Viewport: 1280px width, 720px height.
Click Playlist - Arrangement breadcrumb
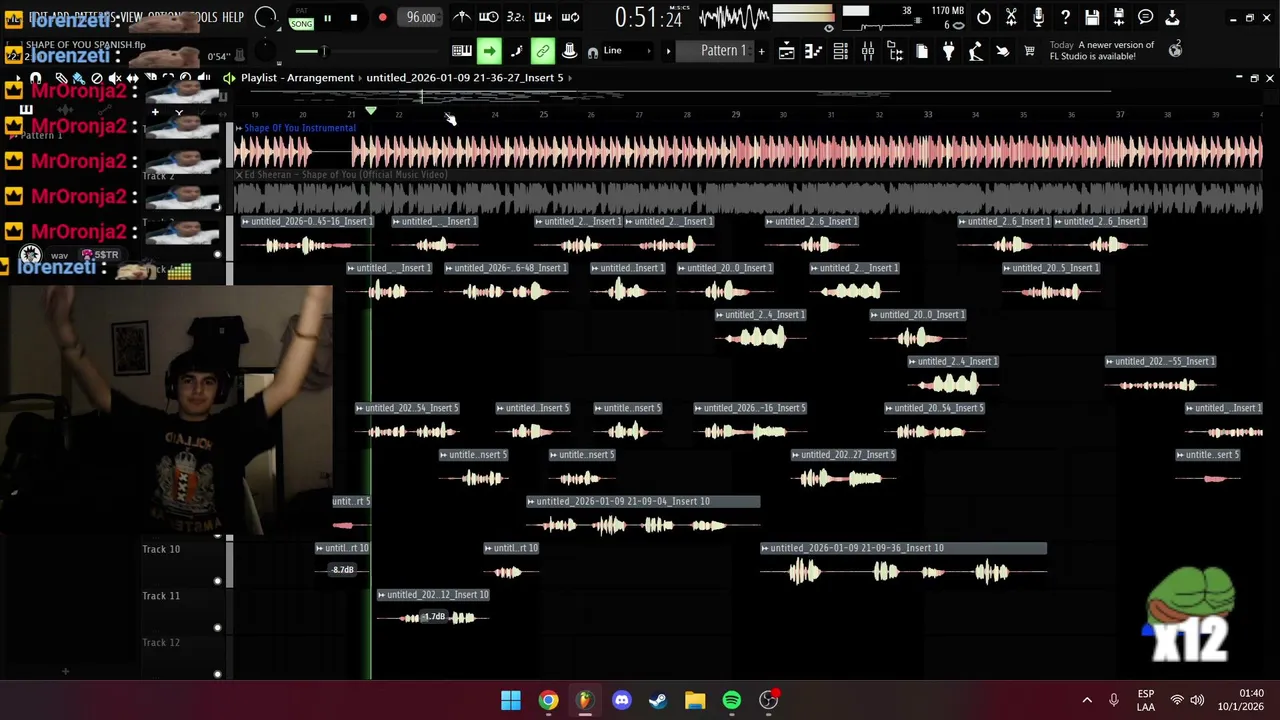coord(297,78)
